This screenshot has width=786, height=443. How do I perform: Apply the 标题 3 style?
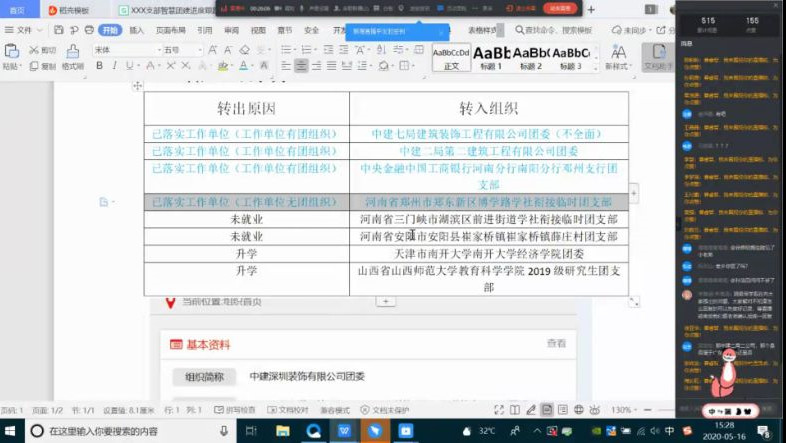[x=571, y=58]
